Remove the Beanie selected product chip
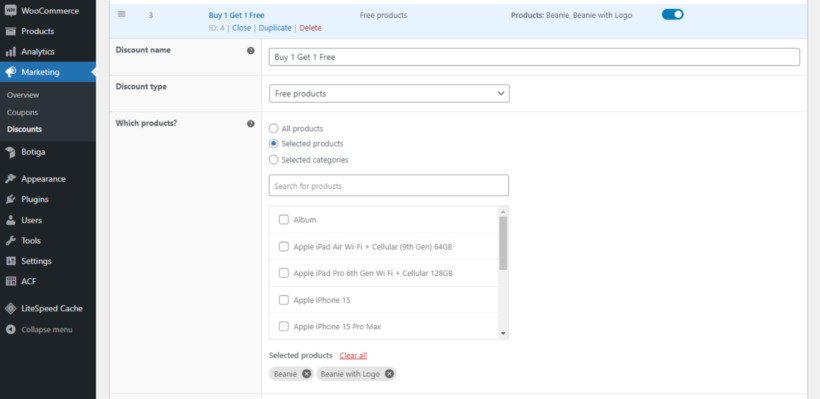 [306, 374]
